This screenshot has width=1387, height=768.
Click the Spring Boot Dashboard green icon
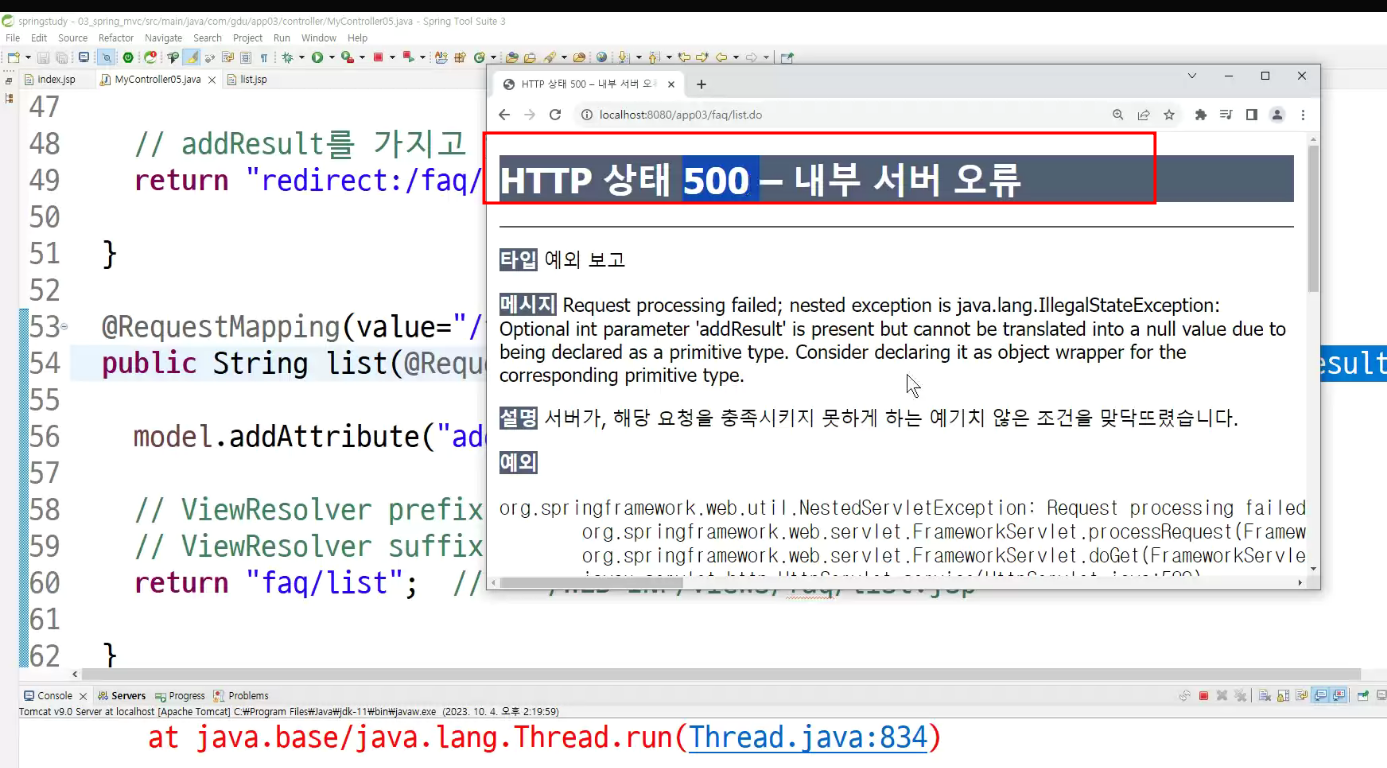(128, 58)
